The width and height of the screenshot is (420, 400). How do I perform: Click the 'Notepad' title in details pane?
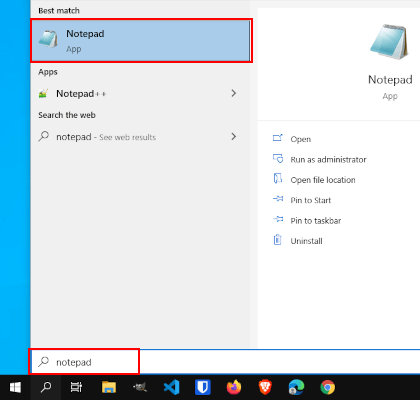[390, 80]
